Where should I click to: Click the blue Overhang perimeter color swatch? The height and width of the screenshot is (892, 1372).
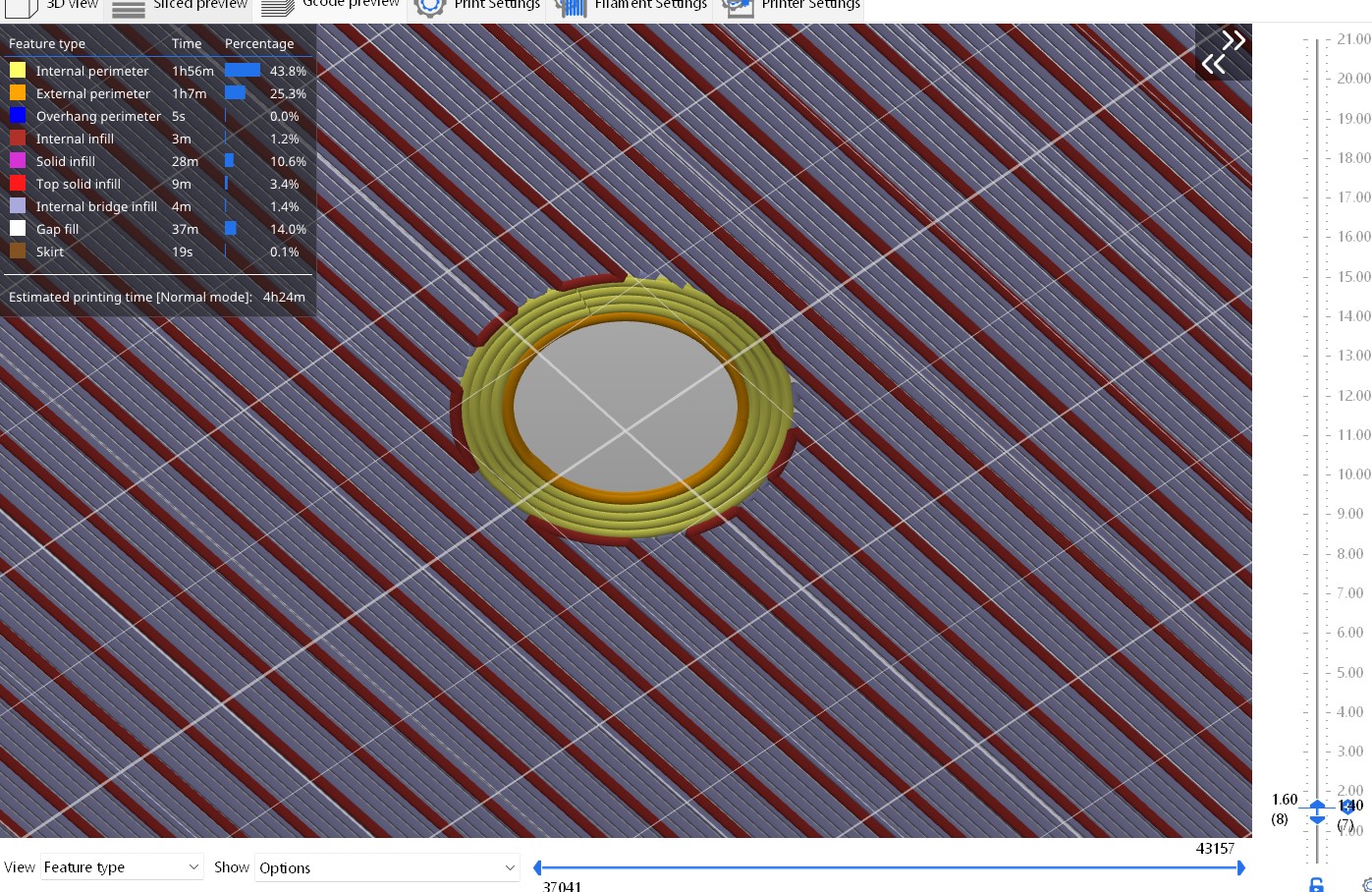[x=18, y=116]
